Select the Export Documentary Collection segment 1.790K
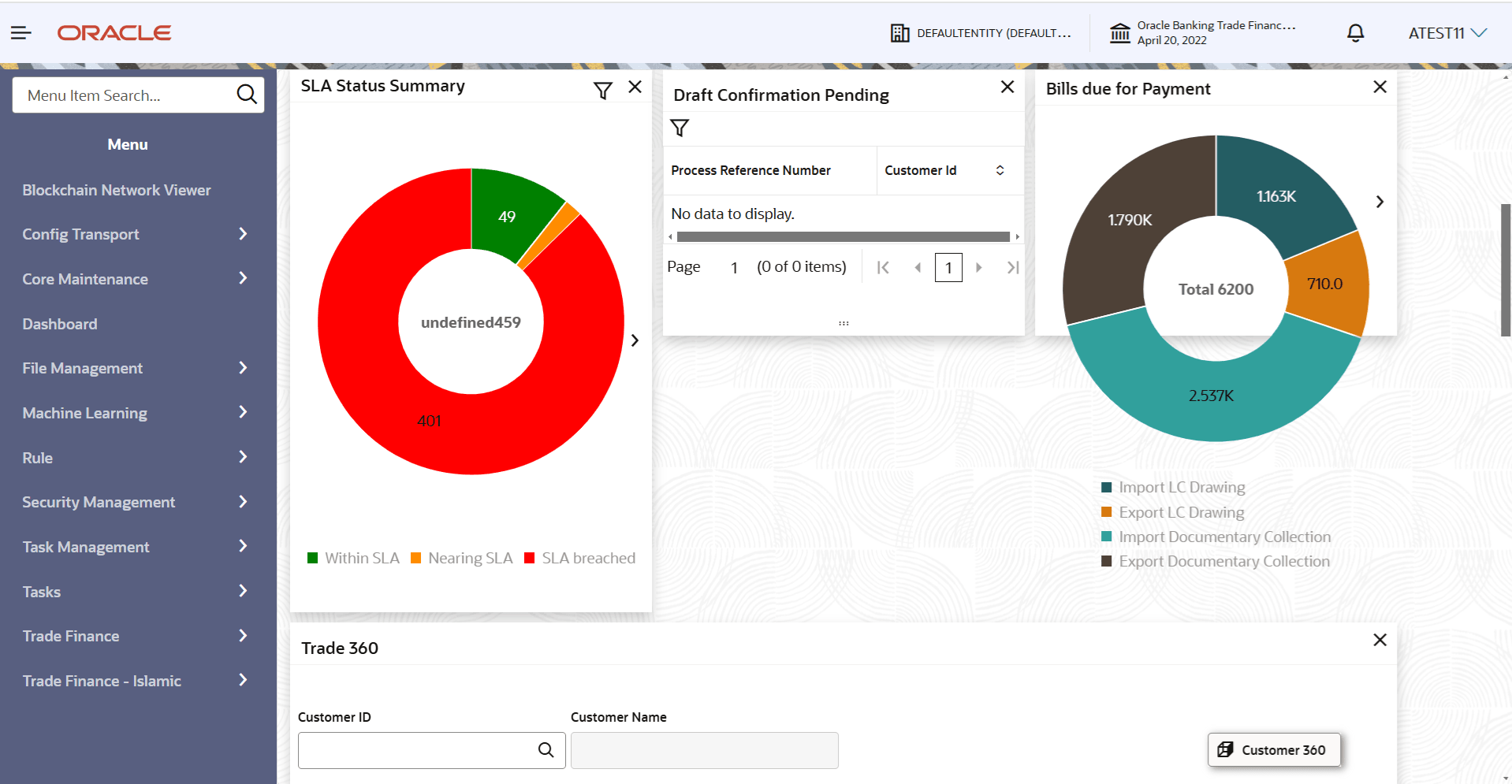1512x784 pixels. click(x=1130, y=220)
